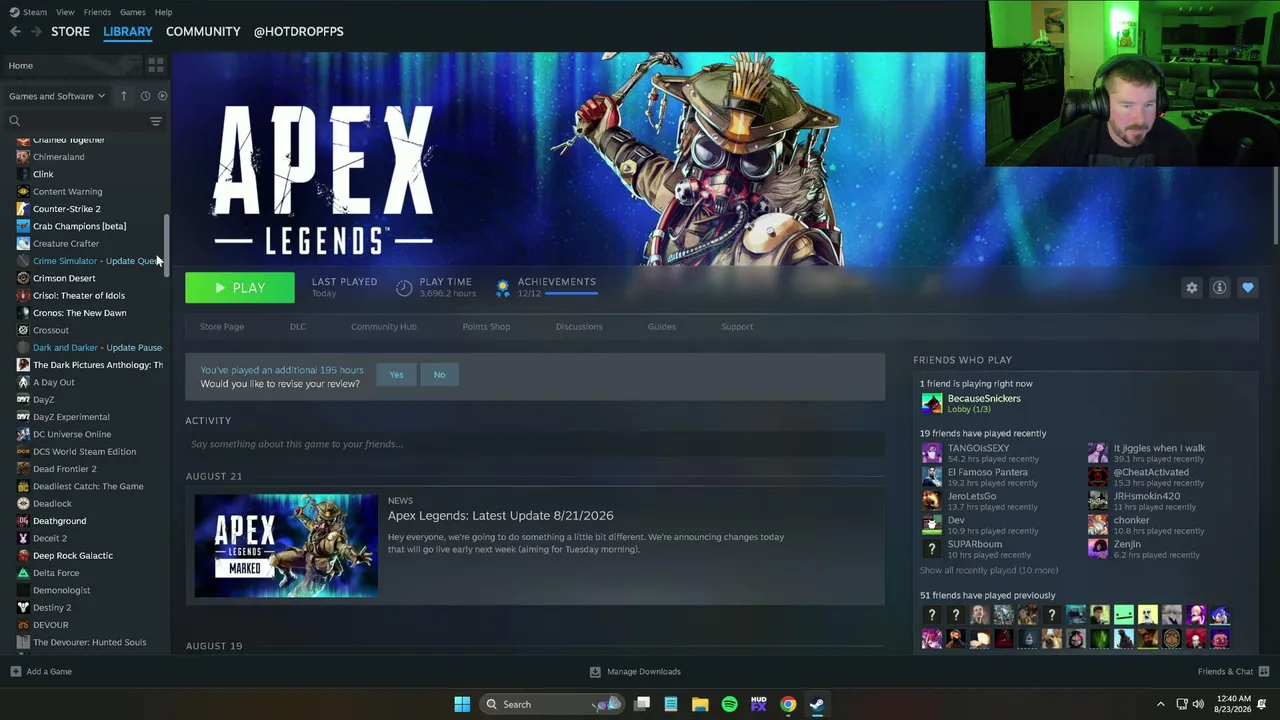The image size is (1280, 720).
Task: Open the HUD FX taskbar app
Action: click(759, 704)
